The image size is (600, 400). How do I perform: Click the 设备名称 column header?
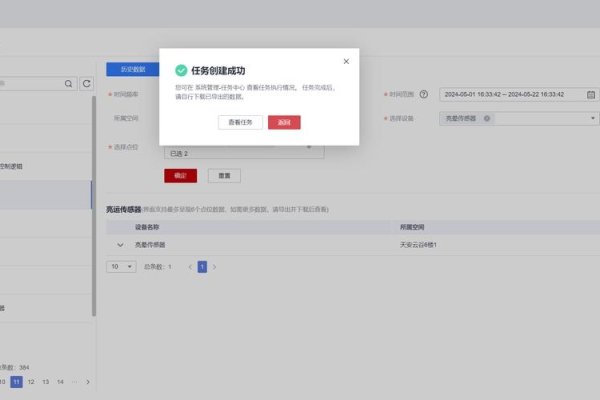[147, 227]
